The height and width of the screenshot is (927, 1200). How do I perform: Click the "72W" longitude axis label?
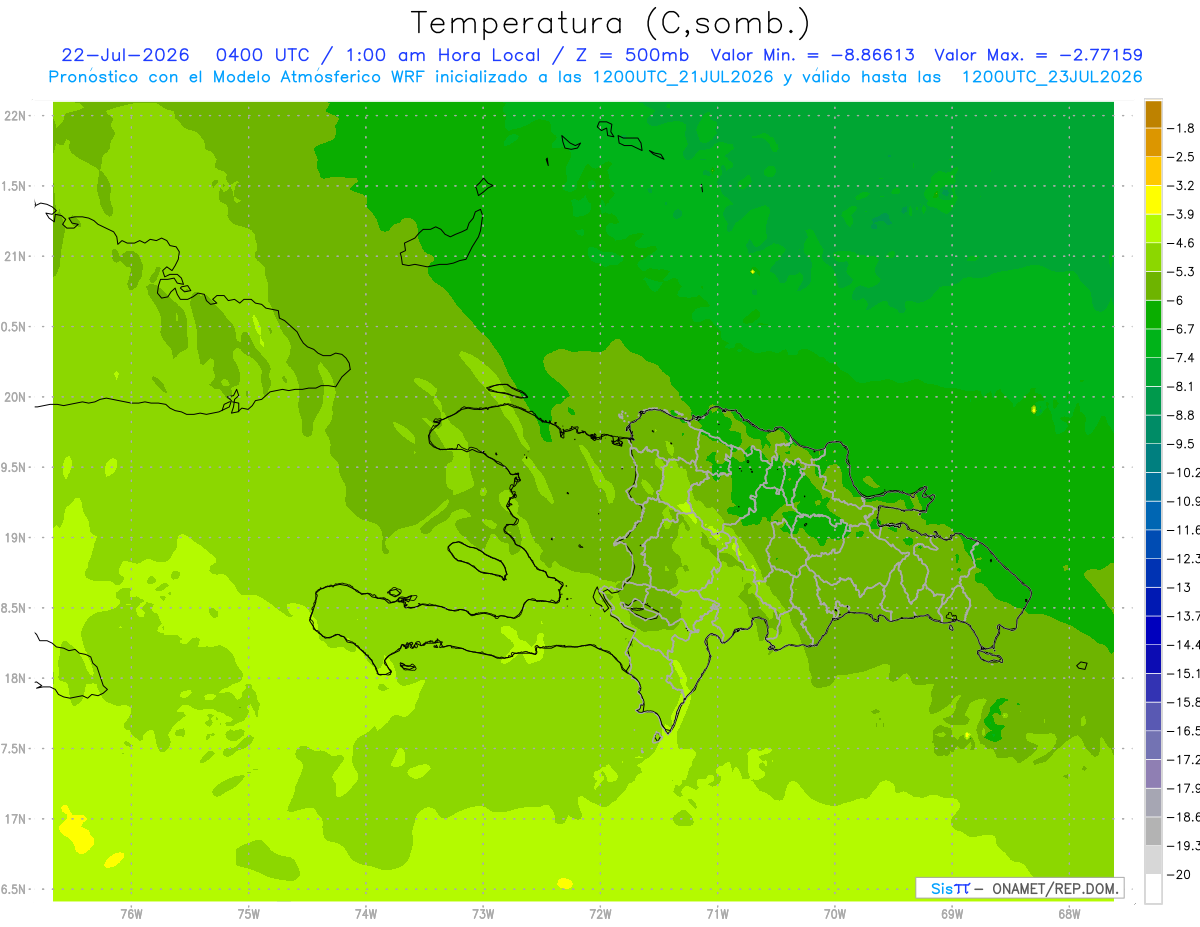tap(600, 913)
